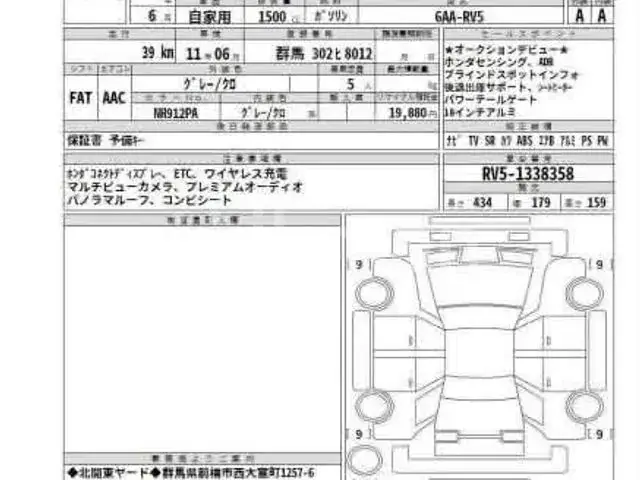Select the ナビ equipment code
Screen dimensions: 640x480
tap(454, 141)
